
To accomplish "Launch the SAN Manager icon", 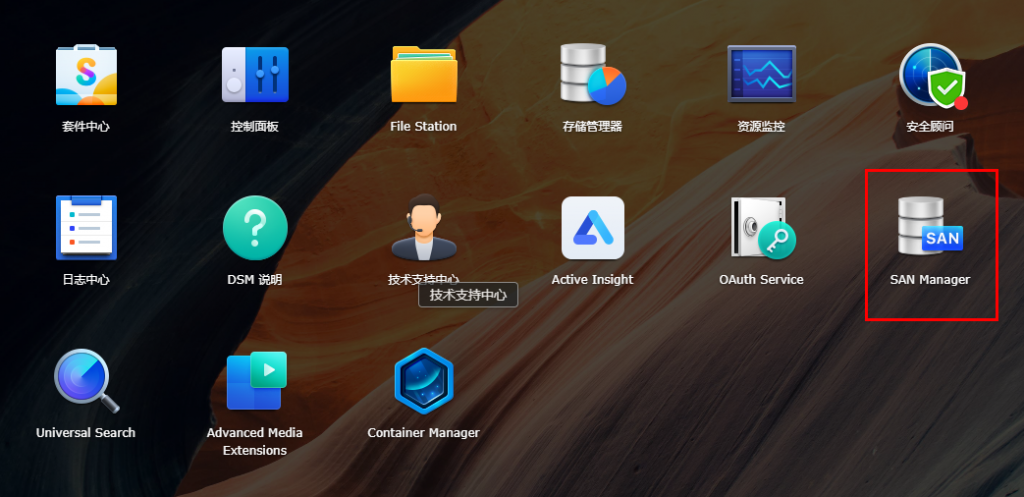I will point(929,226).
